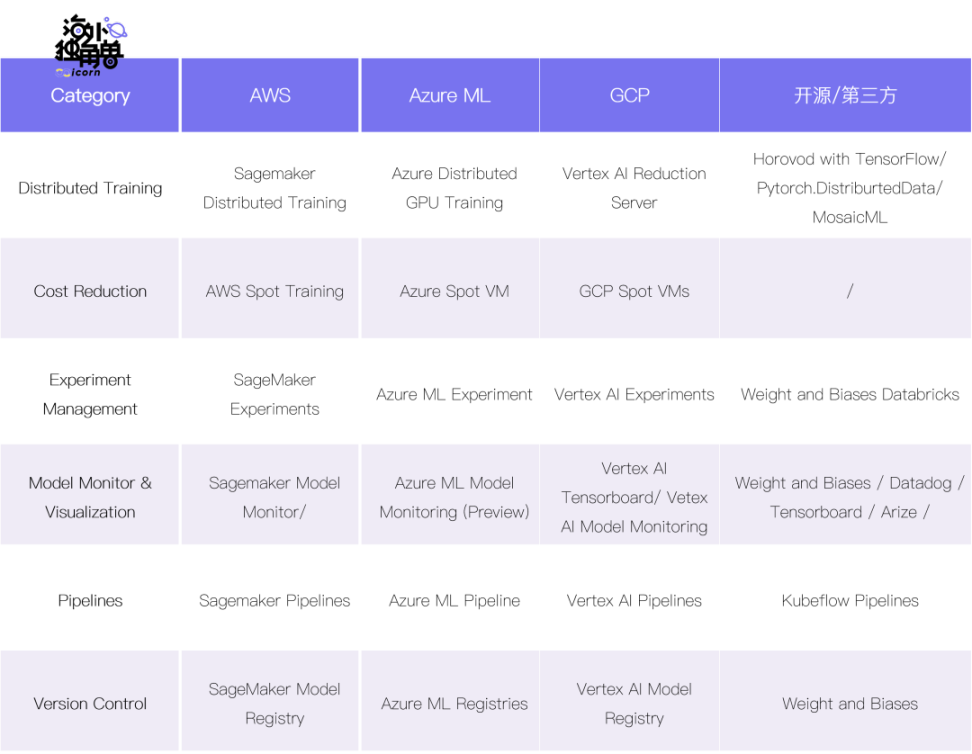Select the Azure ML column header
Viewport: 972px width, 754px height.
tap(450, 96)
